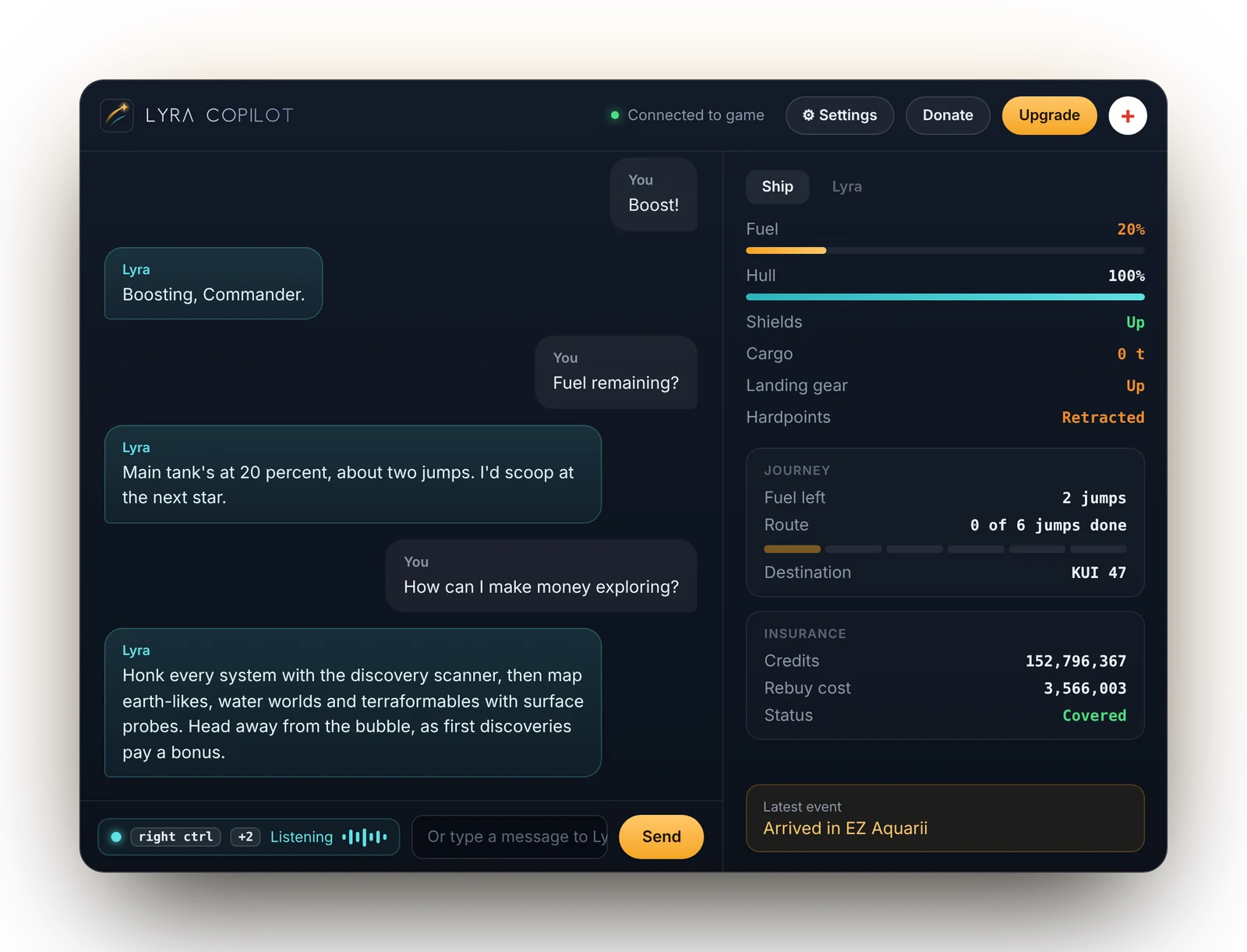
Task: Click the Rebuy cost '3,566,003' value
Action: point(1085,689)
